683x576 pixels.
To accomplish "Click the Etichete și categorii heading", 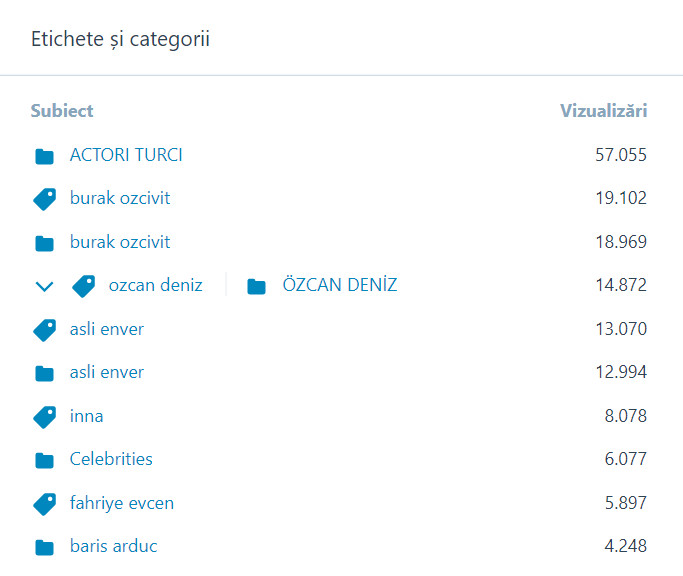I will pyautogui.click(x=120, y=40).
